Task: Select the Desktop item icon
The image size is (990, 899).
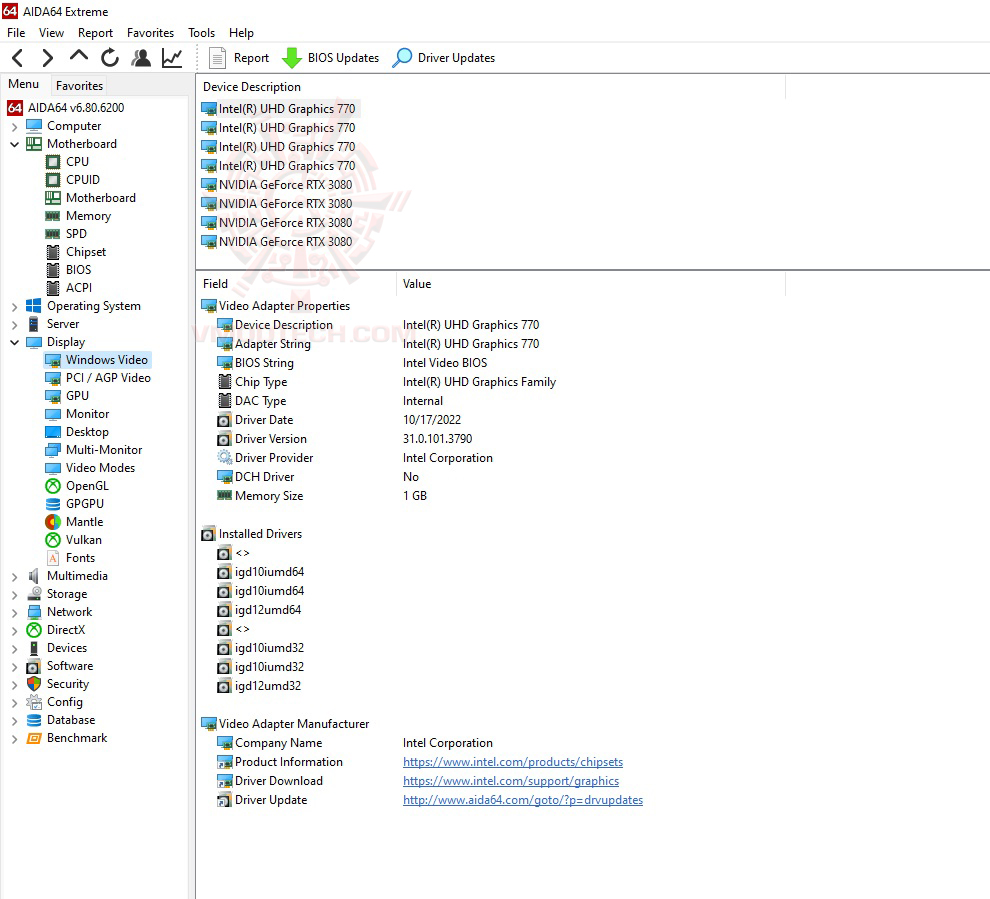Action: [53, 432]
